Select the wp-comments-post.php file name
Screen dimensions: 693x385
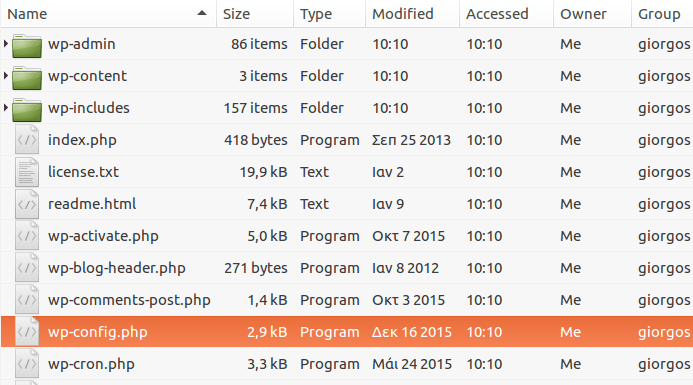click(129, 300)
